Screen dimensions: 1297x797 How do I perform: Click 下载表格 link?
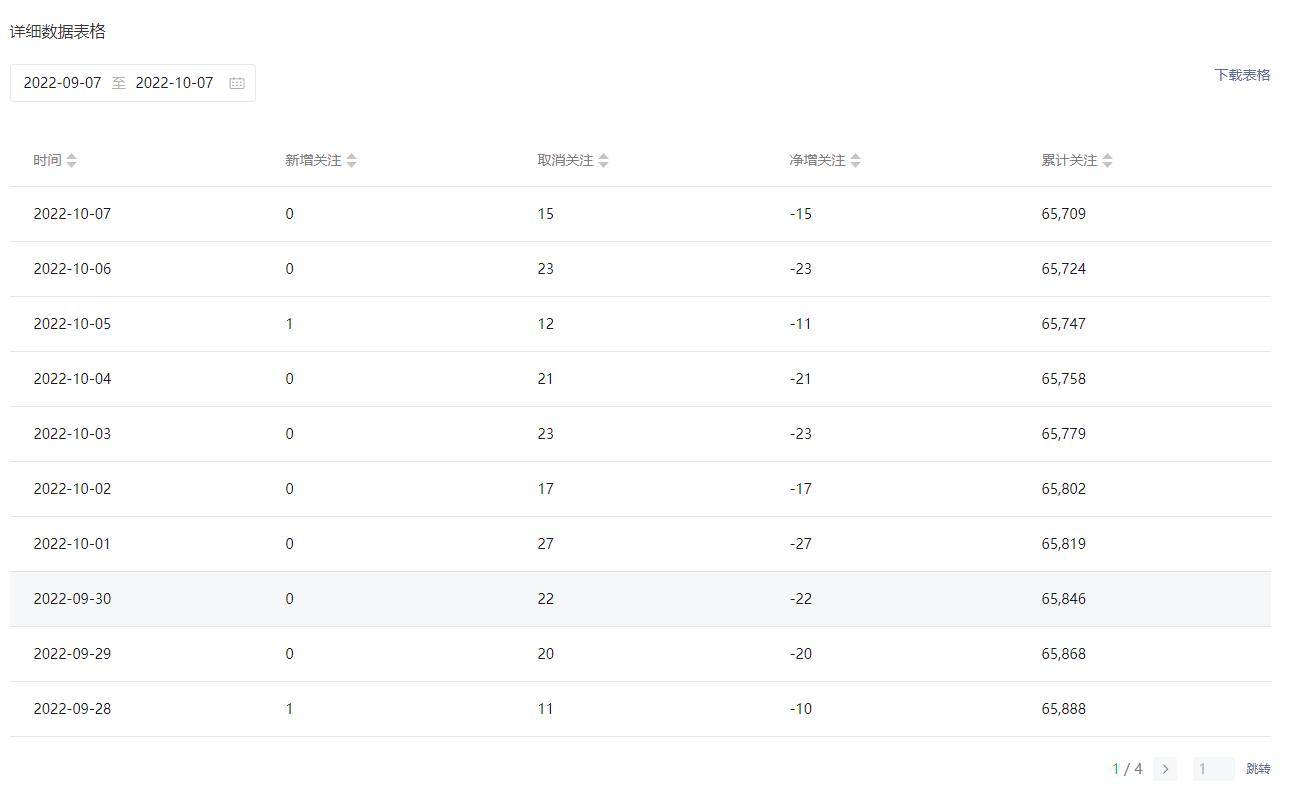(x=1242, y=75)
